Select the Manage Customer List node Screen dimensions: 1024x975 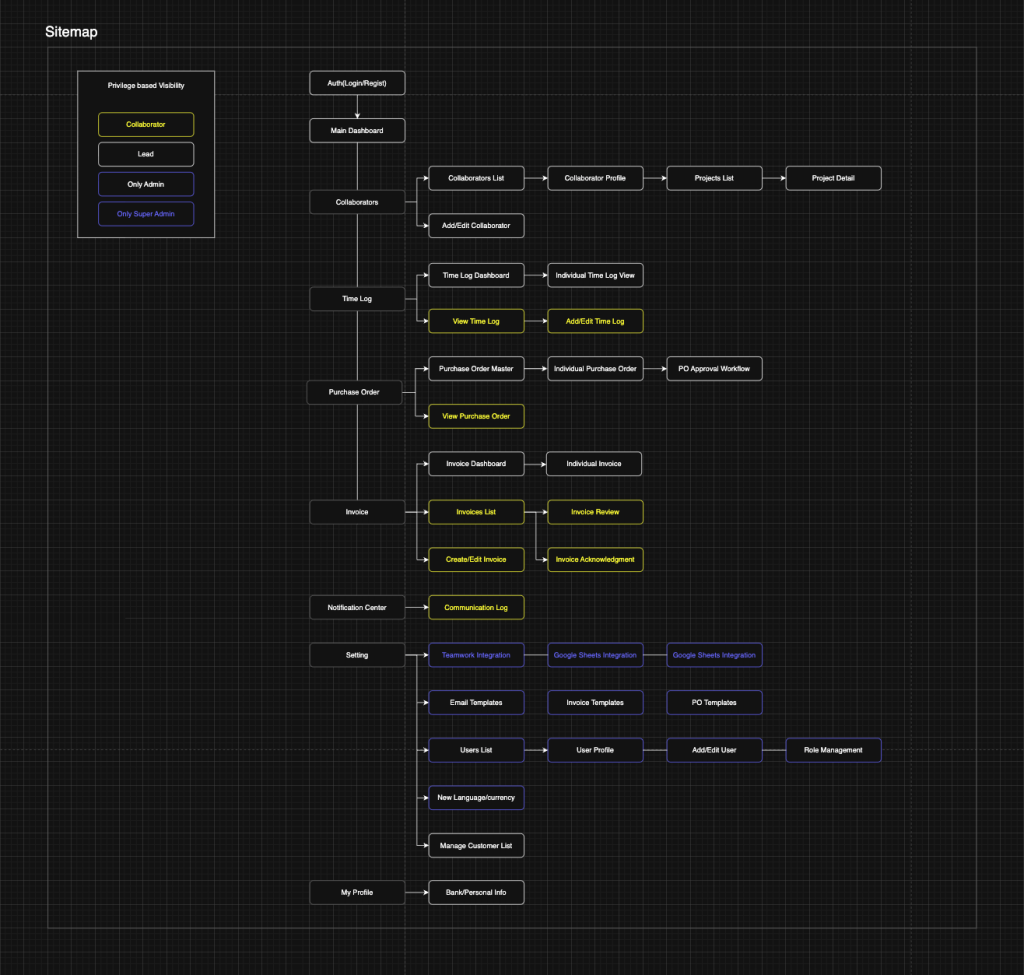click(x=476, y=846)
